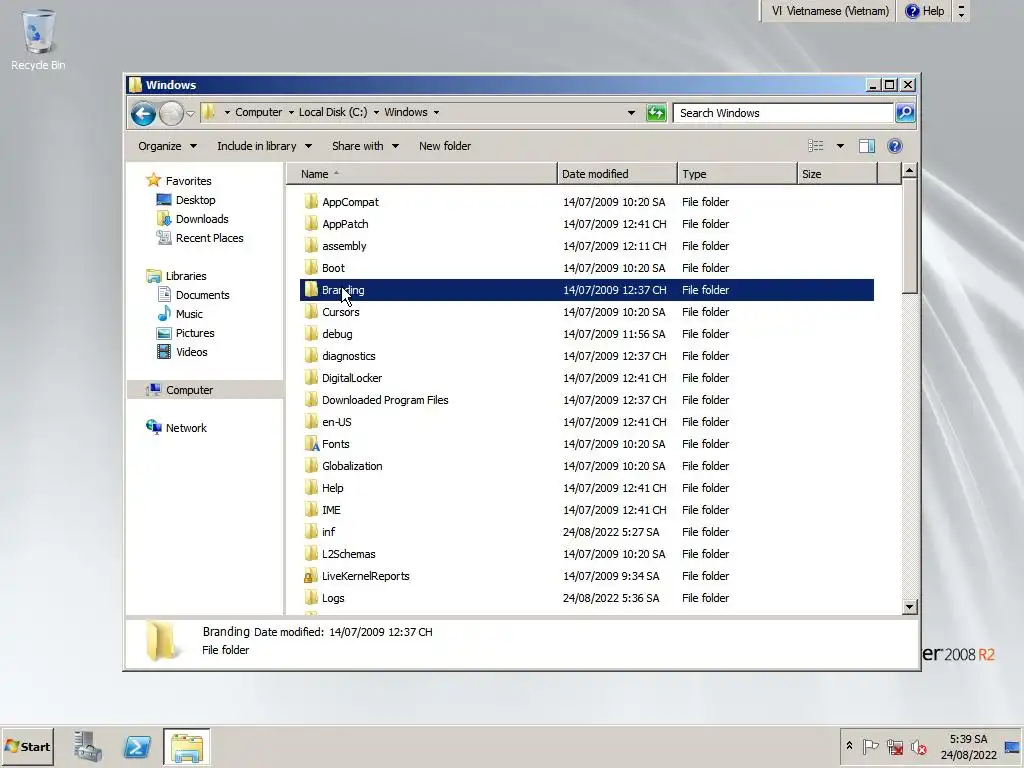1024x768 pixels.
Task: Go back using the Back arrow button
Action: [143, 114]
